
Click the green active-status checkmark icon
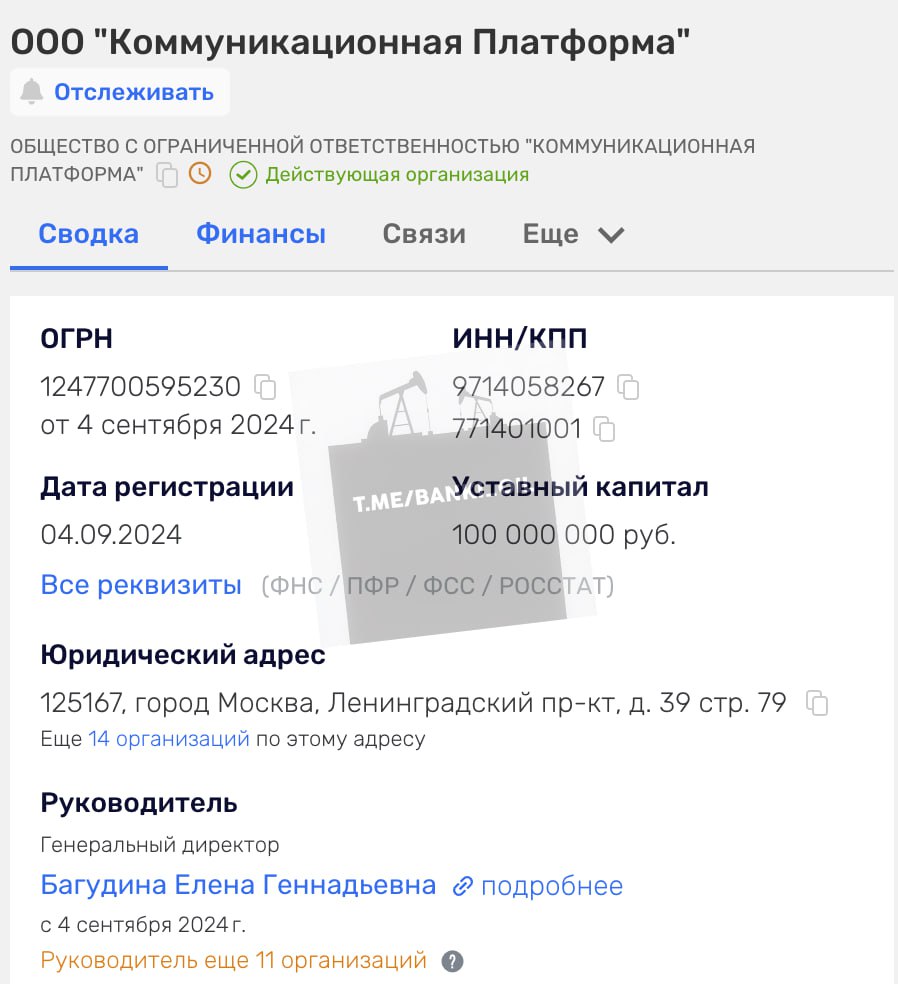[243, 174]
